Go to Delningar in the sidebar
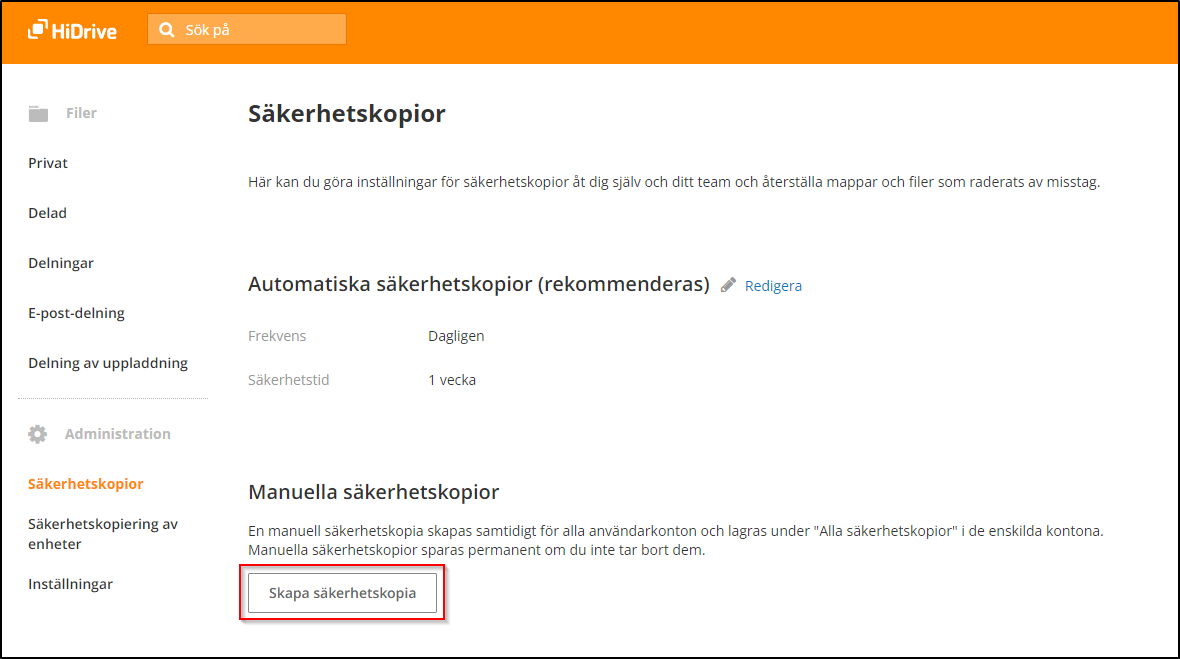 (61, 263)
